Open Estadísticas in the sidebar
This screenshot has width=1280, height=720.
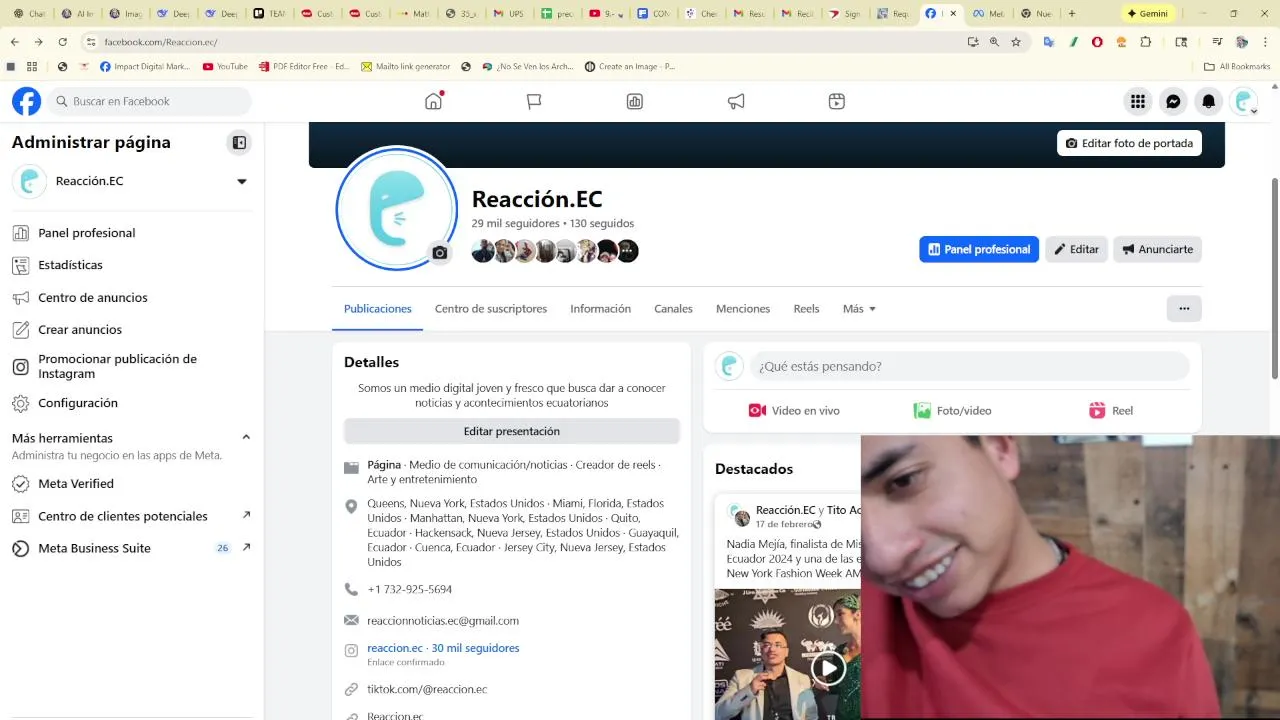tap(70, 265)
